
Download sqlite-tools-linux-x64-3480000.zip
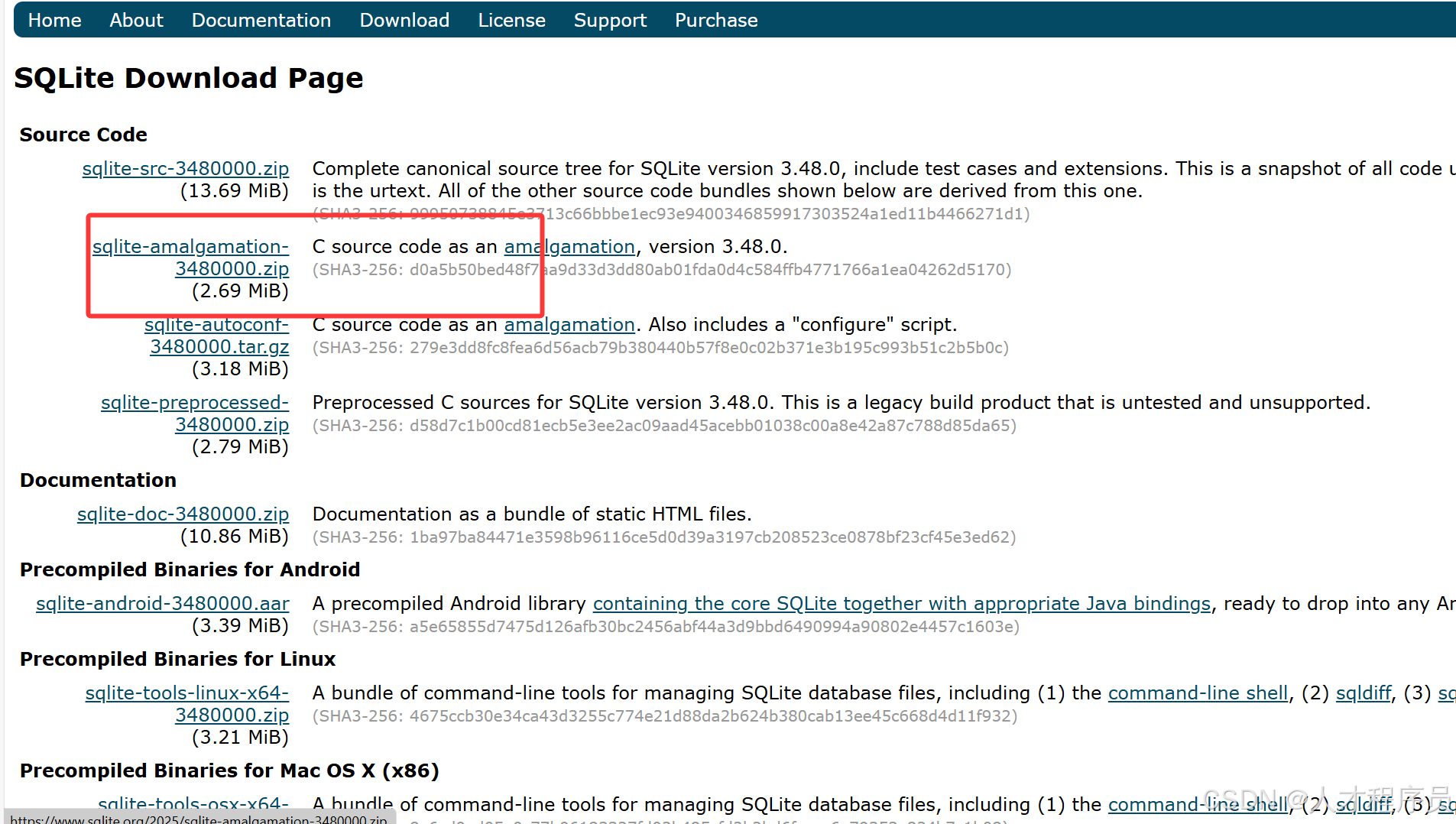pos(187,704)
